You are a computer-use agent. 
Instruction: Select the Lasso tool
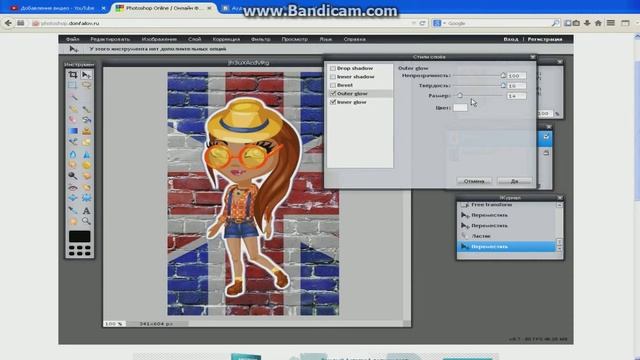point(86,85)
